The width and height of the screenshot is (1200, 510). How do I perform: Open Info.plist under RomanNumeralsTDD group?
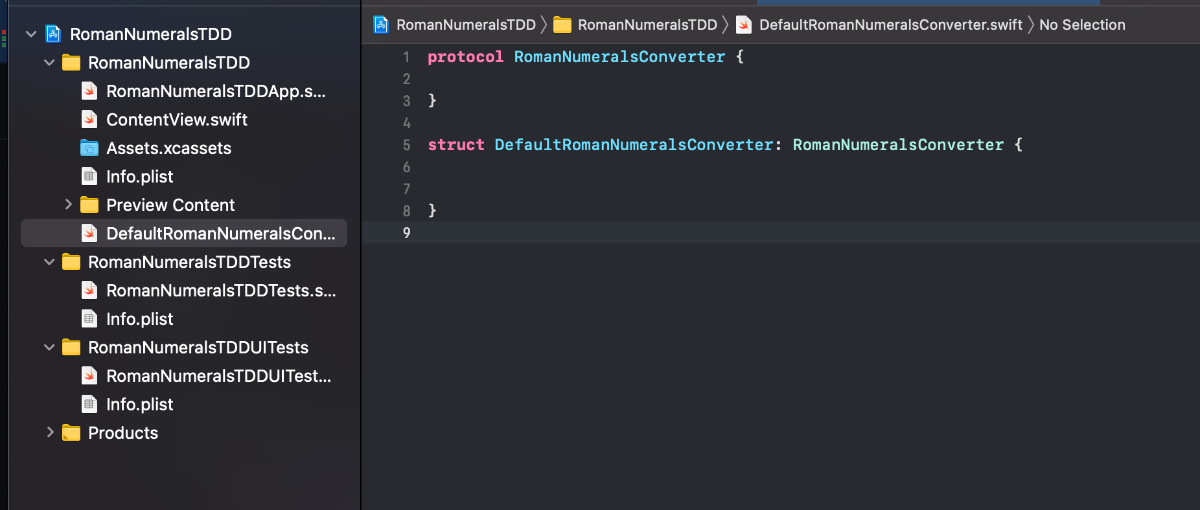point(140,177)
